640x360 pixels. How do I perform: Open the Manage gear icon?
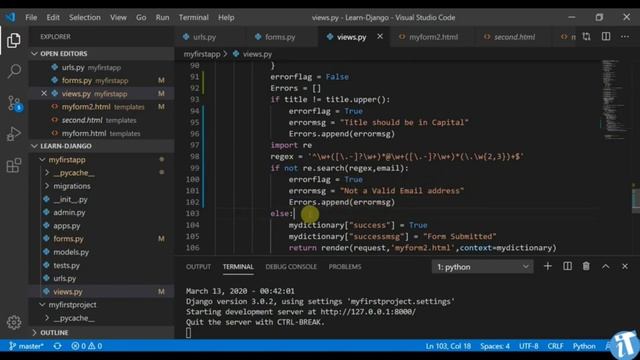point(13,322)
